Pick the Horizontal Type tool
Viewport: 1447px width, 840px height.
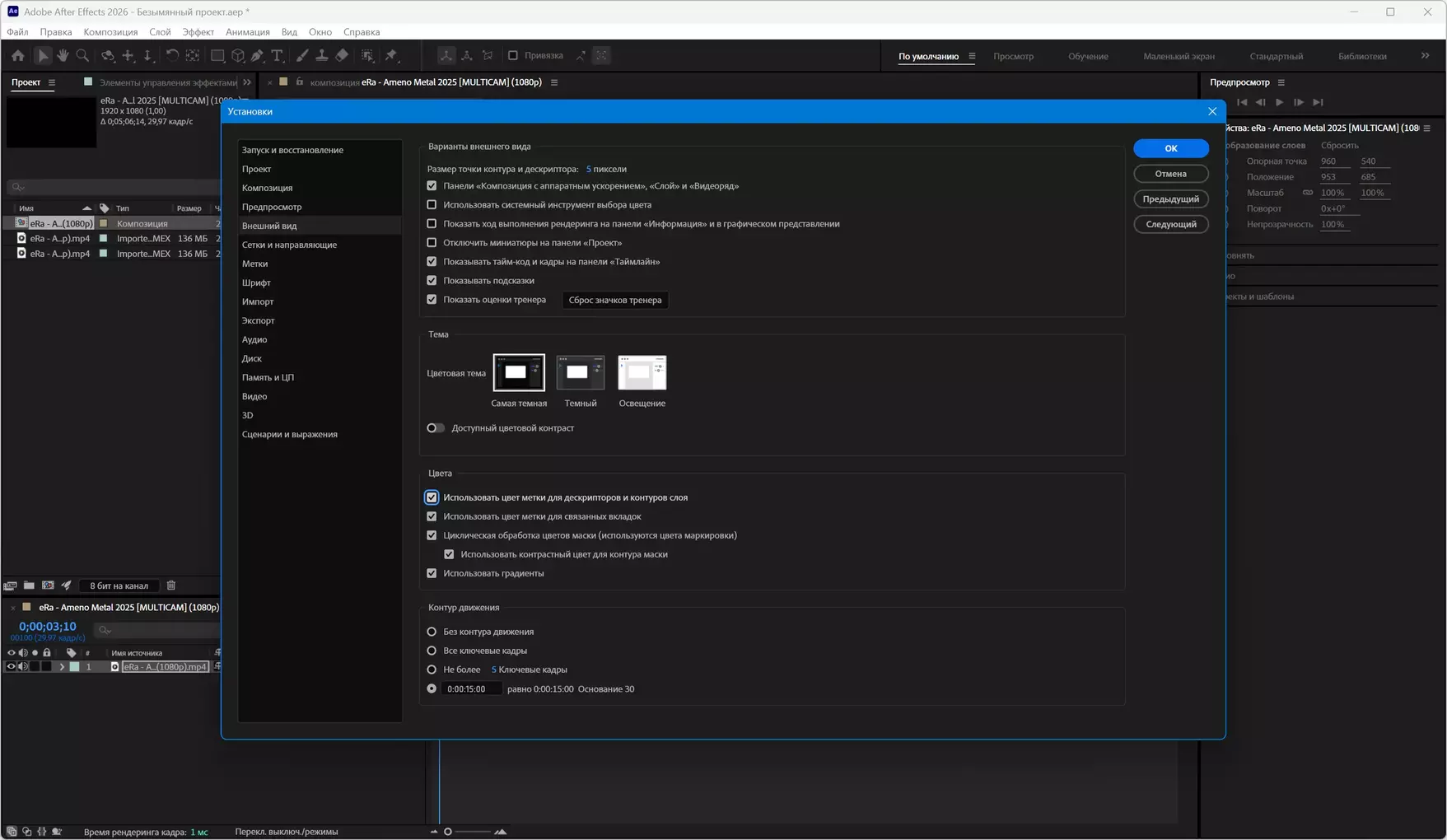pos(278,56)
